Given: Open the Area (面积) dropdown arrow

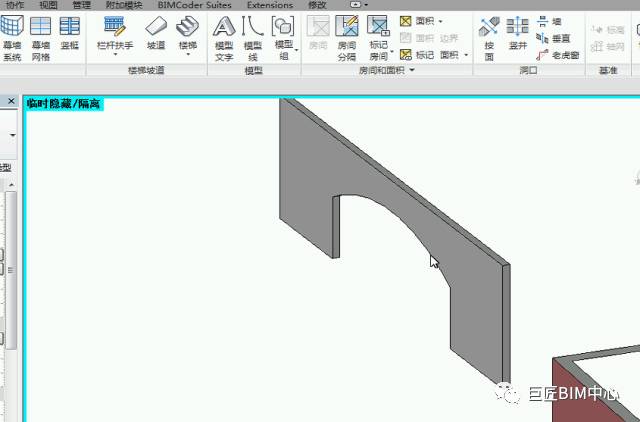Looking at the screenshot, I should (440, 21).
